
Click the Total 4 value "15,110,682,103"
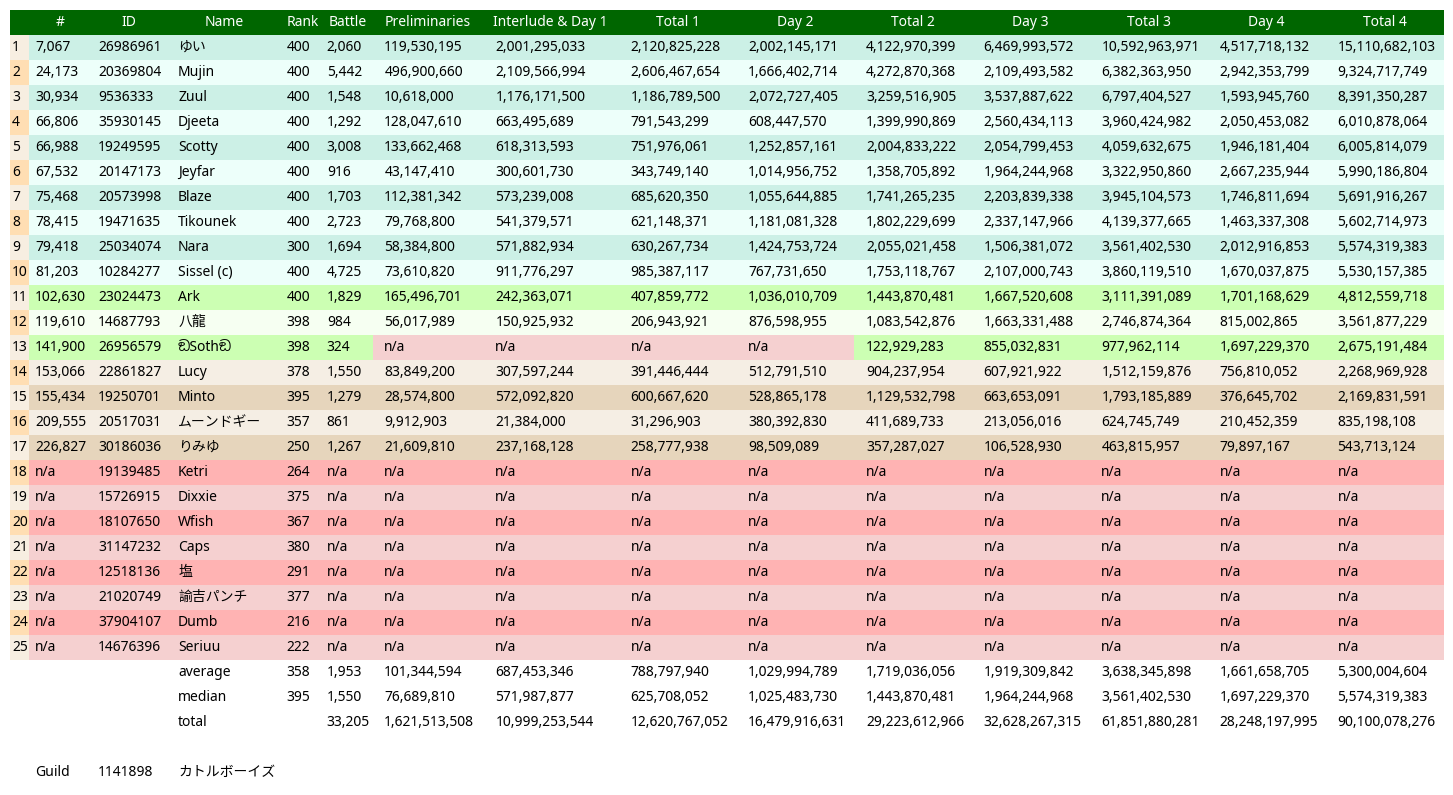tap(1386, 46)
